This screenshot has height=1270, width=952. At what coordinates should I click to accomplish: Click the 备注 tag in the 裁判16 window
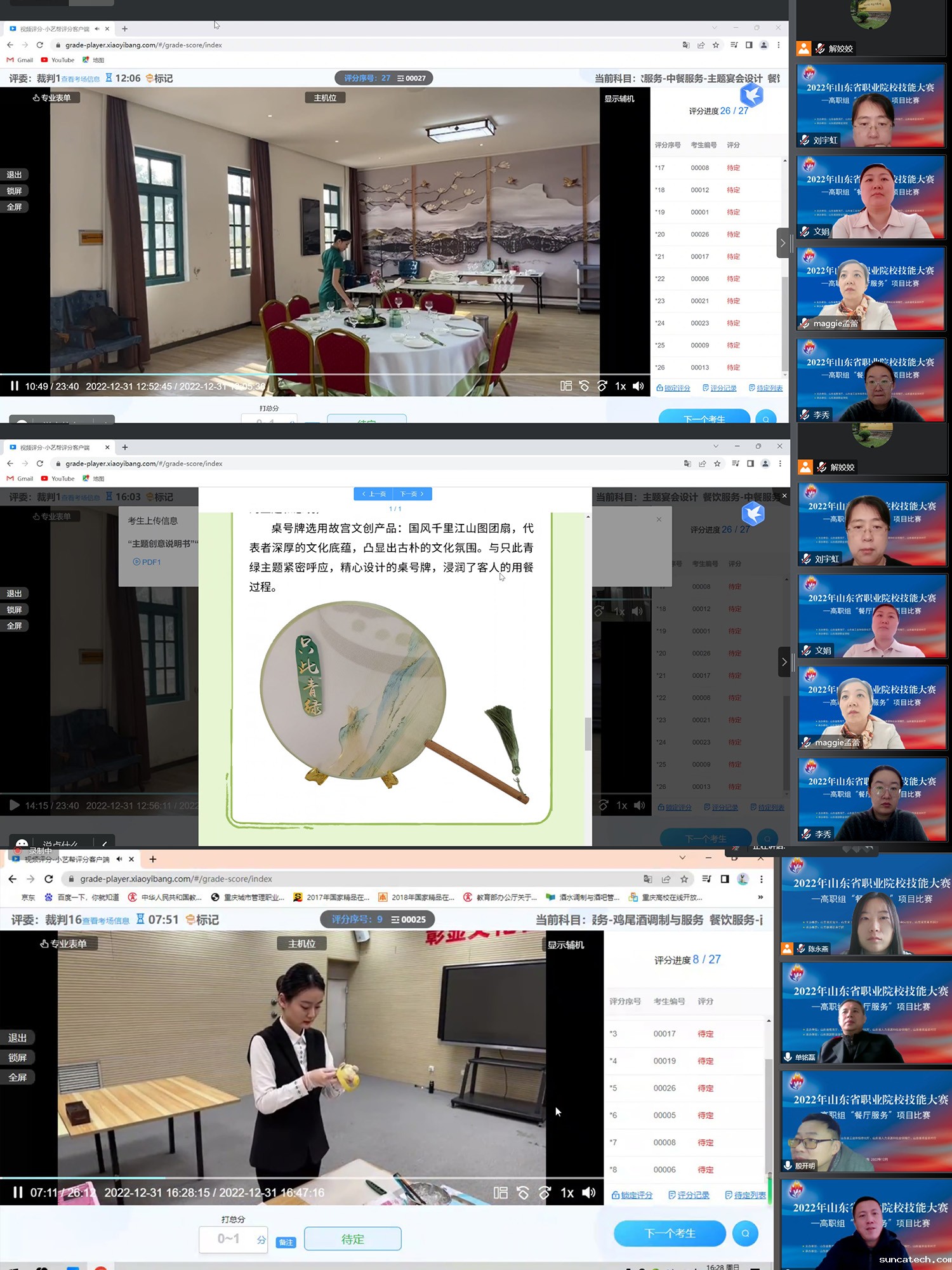click(x=286, y=1242)
